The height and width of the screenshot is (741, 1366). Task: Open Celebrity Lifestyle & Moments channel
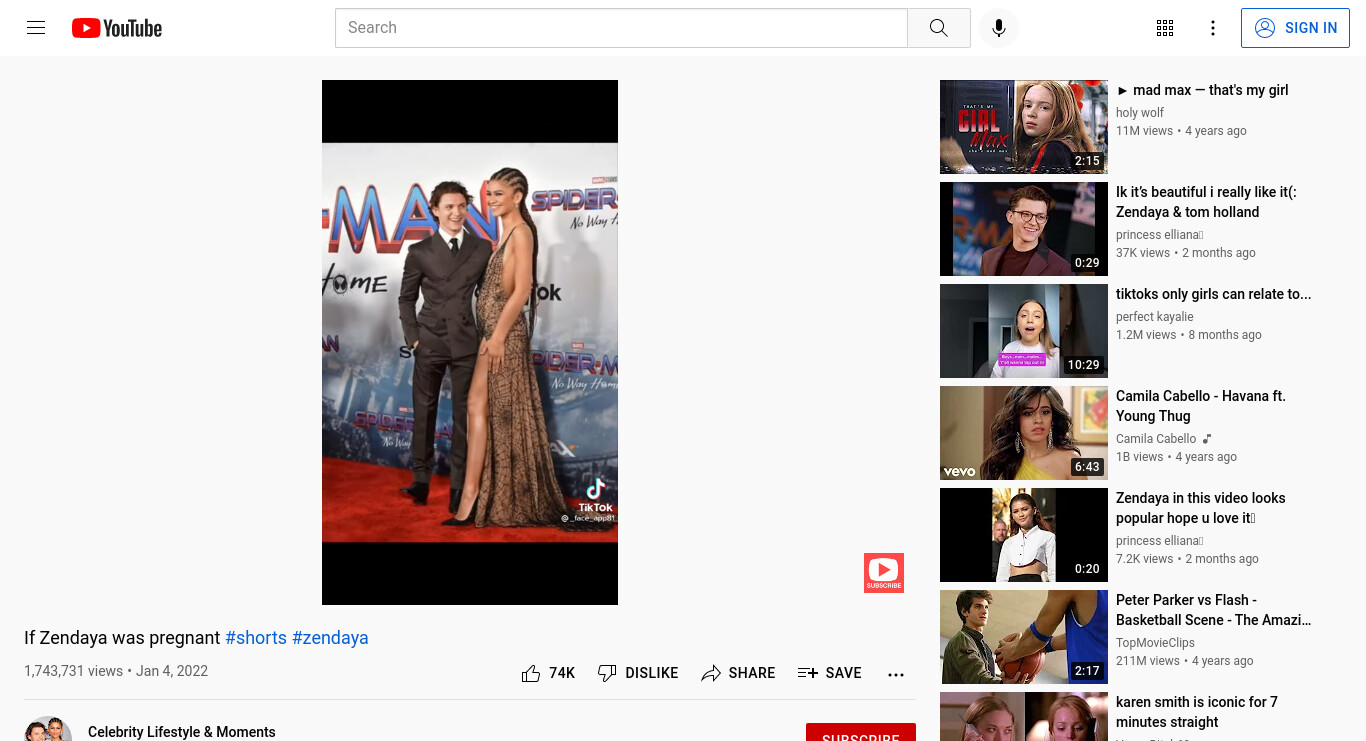182,732
